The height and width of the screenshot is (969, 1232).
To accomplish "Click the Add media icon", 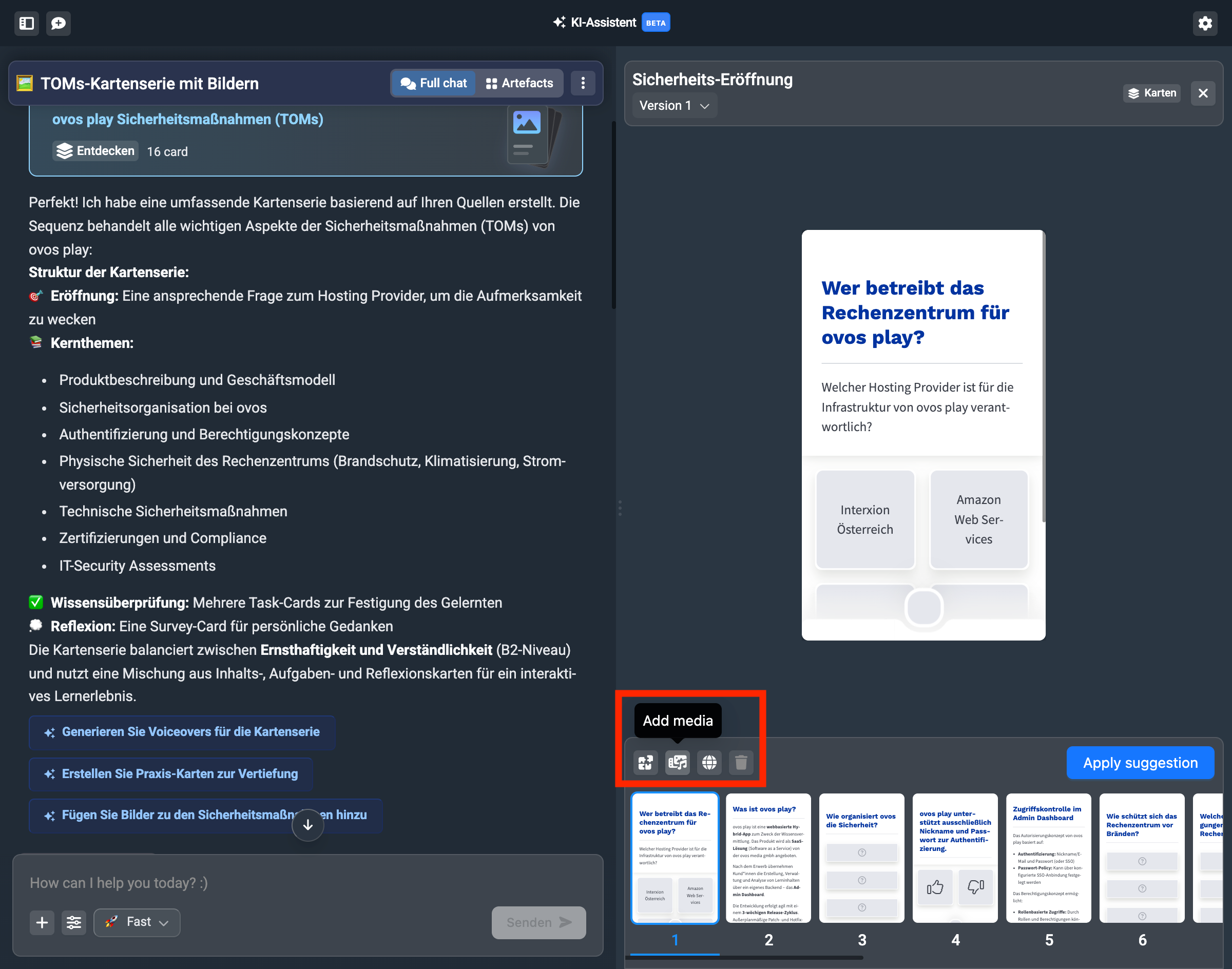I will 677,763.
